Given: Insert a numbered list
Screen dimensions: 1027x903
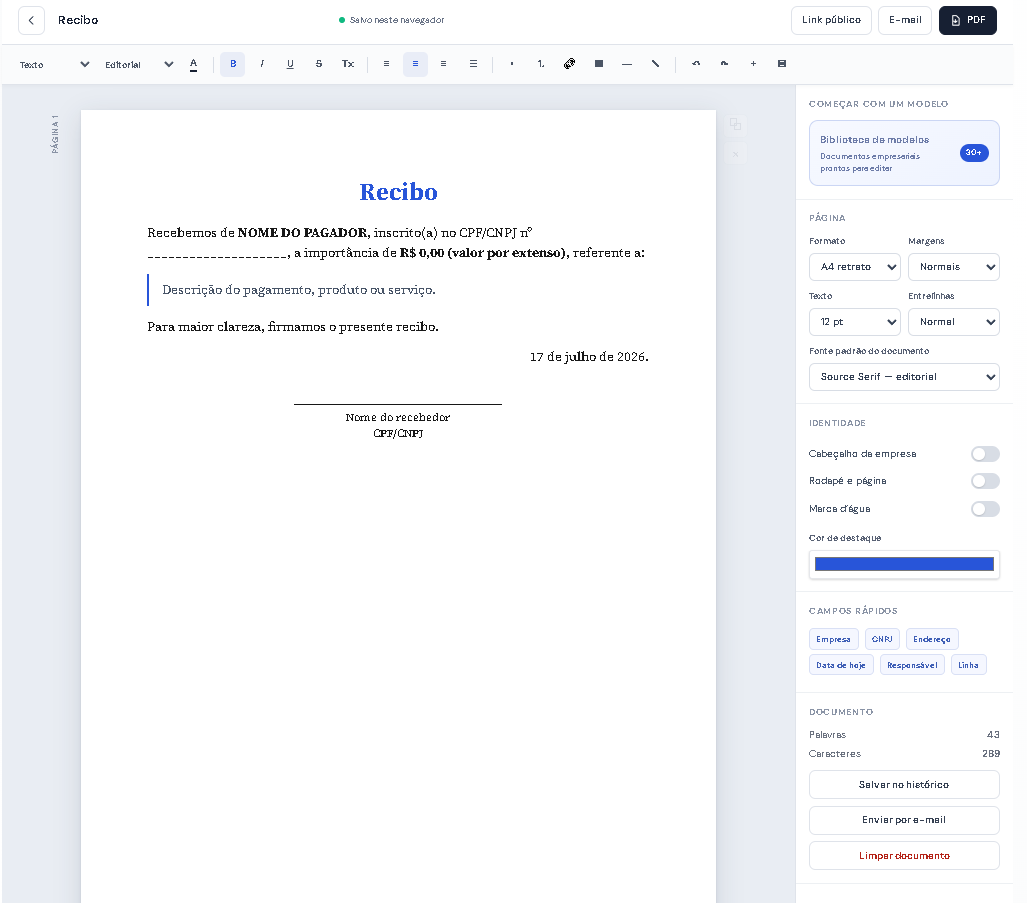Looking at the screenshot, I should click(540, 64).
